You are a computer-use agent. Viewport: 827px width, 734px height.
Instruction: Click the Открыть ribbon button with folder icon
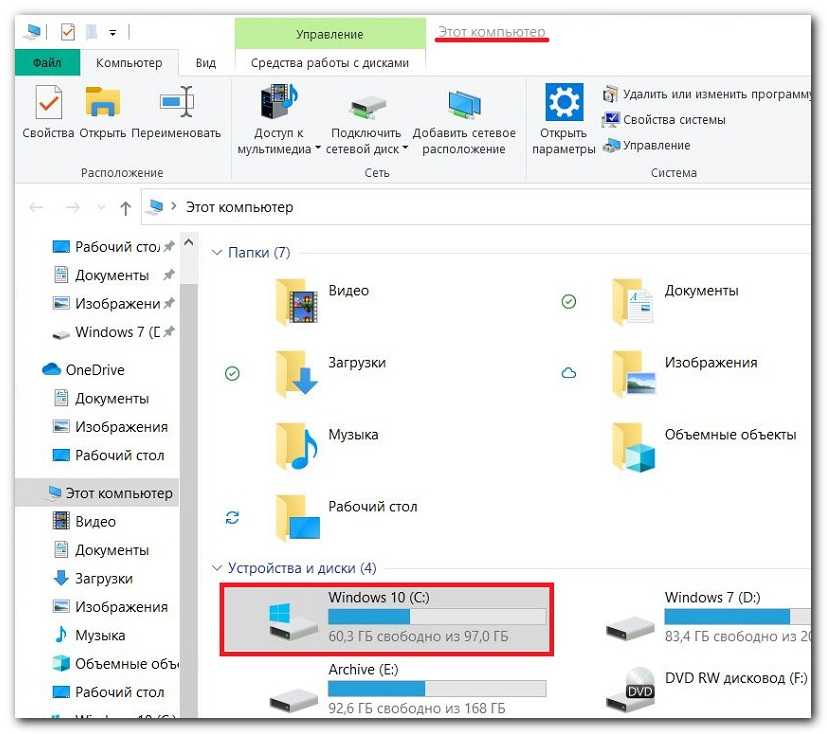coord(103,113)
